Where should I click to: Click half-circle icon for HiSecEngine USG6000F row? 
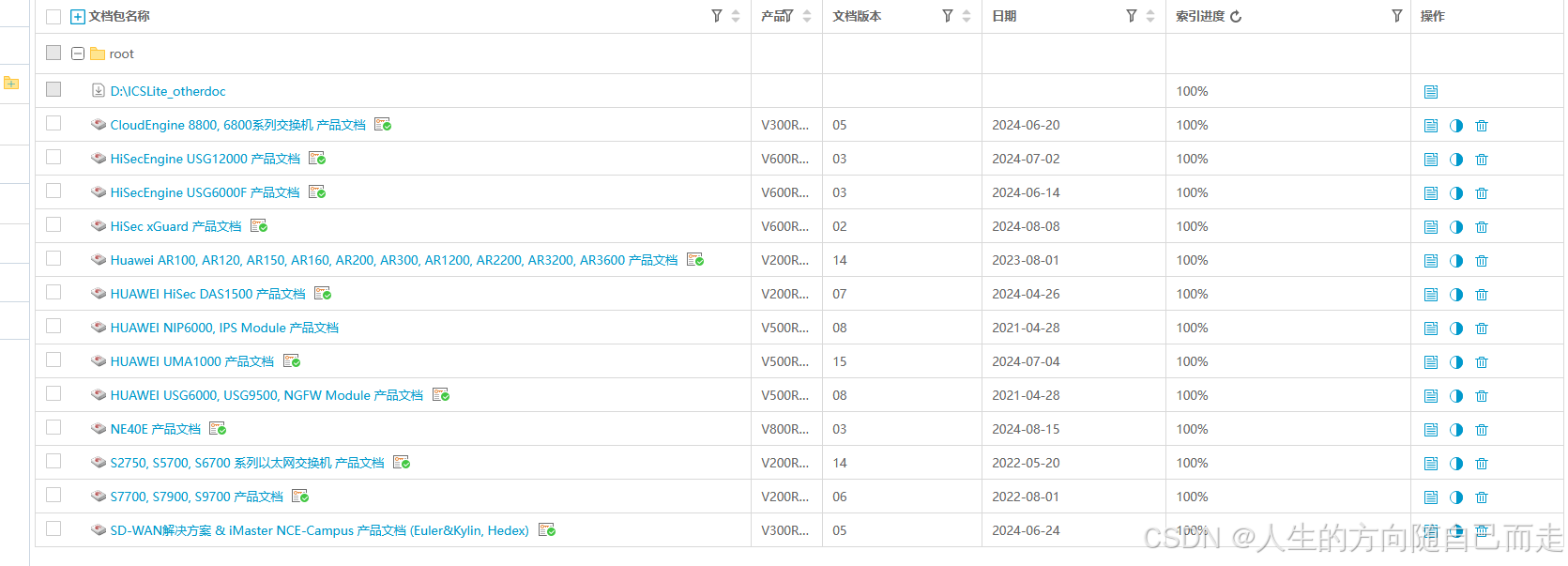(x=1456, y=193)
